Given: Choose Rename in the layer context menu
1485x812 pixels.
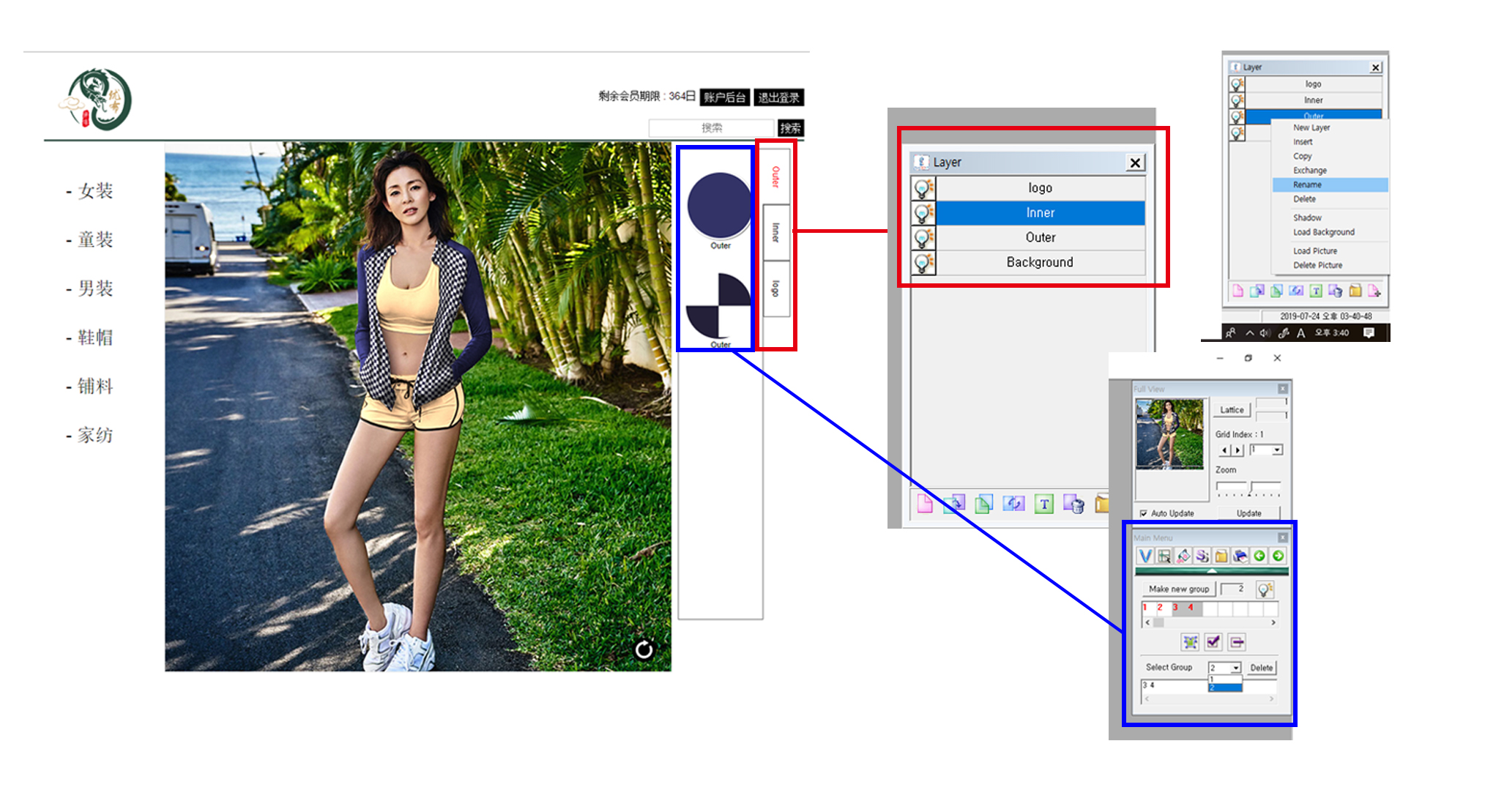Looking at the screenshot, I should (1308, 185).
